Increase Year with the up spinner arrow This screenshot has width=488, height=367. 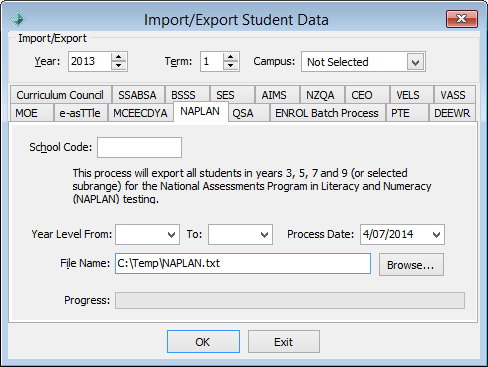click(x=119, y=57)
